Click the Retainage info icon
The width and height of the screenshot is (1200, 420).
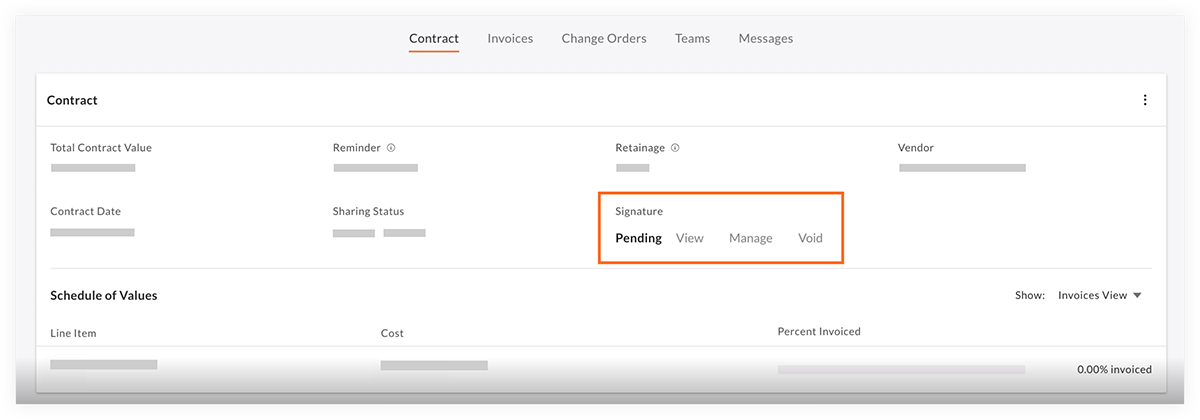pyautogui.click(x=675, y=148)
